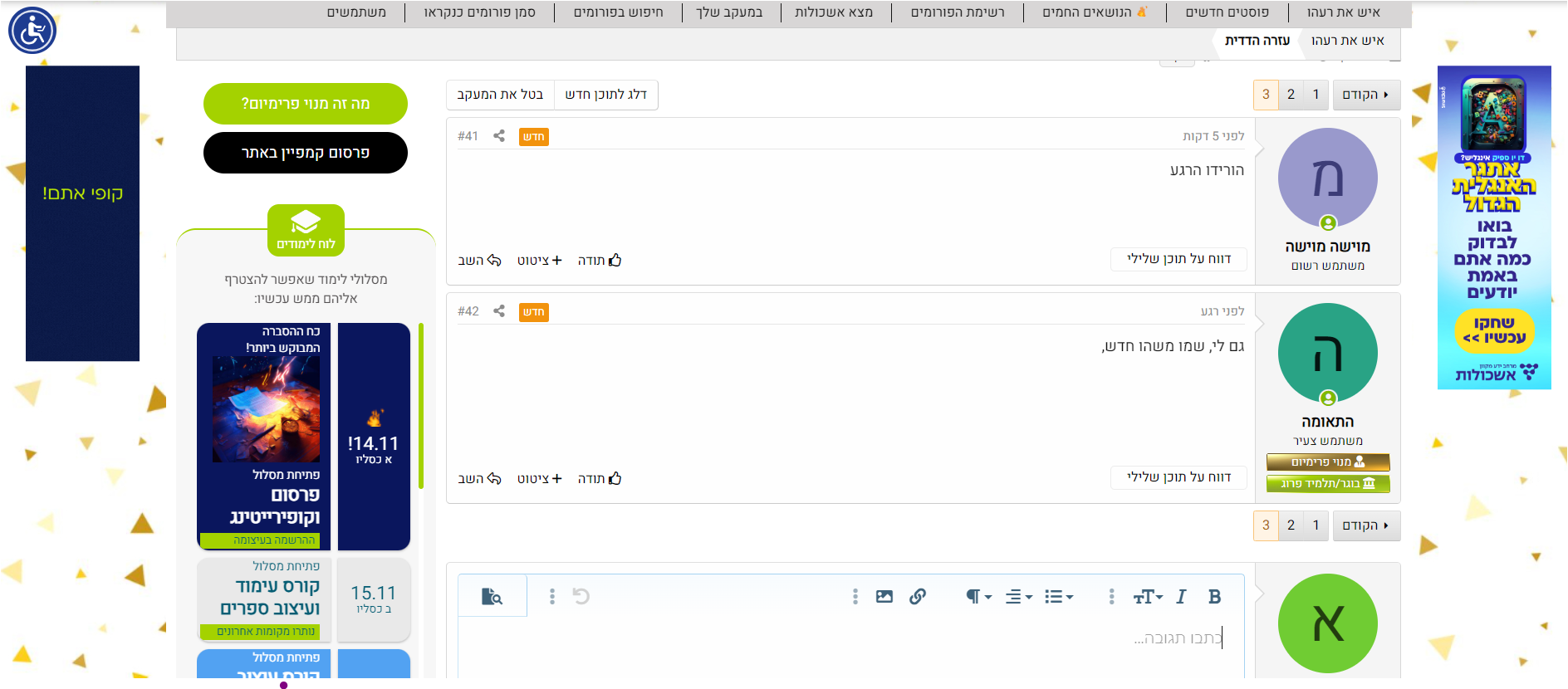Viewport: 1568px width, 689px height.
Task: Go to page 1 in the pagination below the posts
Action: (x=1316, y=525)
